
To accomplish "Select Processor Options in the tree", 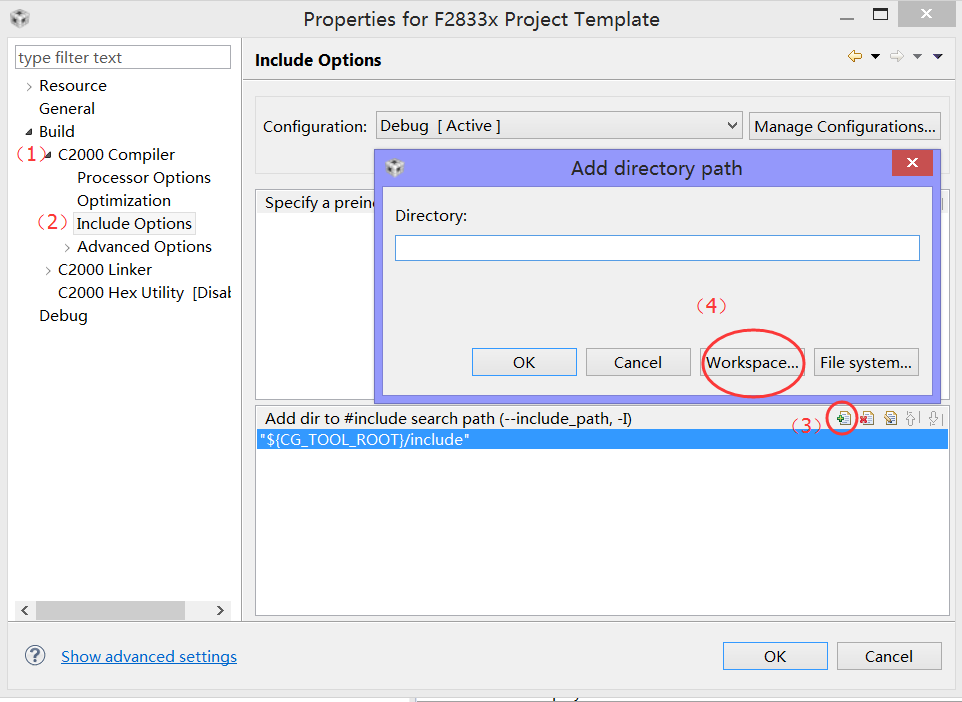I will coord(144,178).
